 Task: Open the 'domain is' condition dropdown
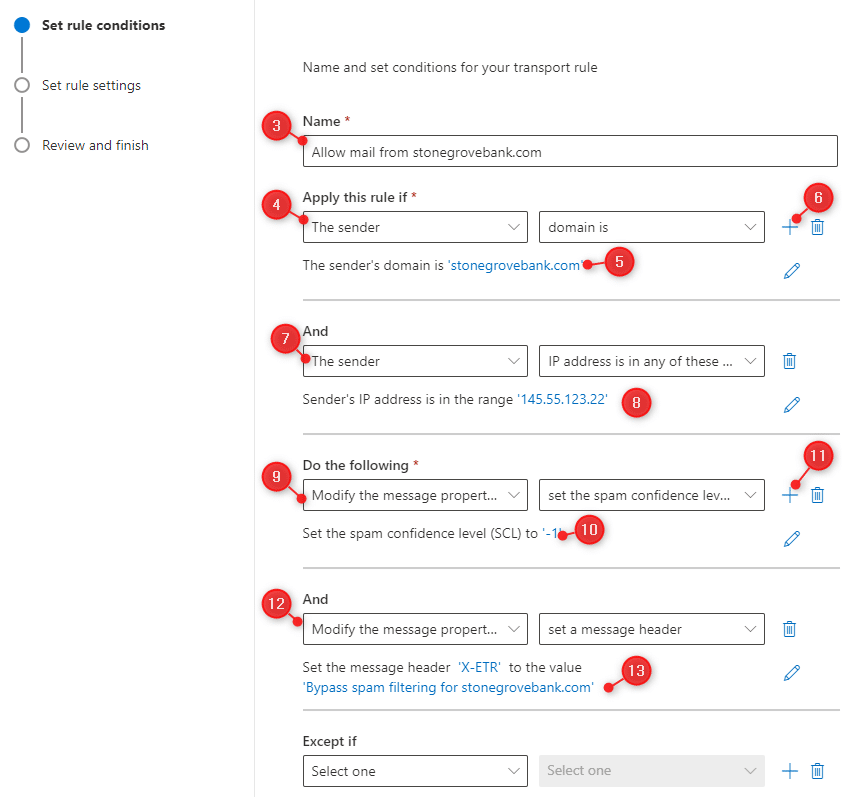click(651, 227)
